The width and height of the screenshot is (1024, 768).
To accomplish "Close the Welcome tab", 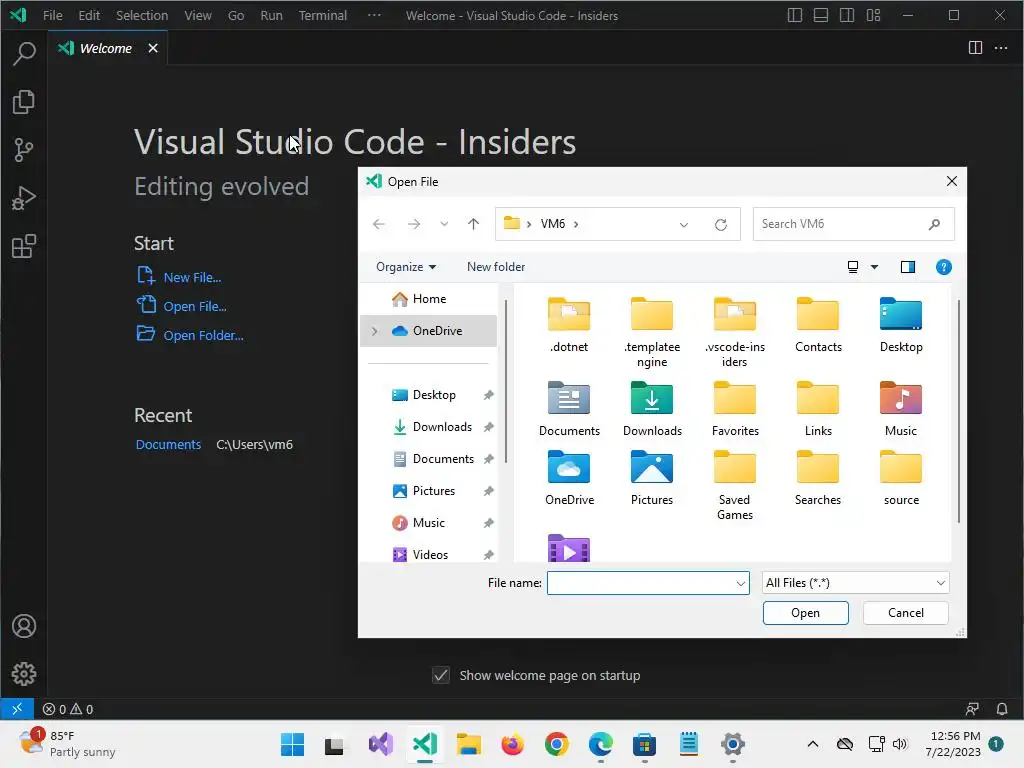I will tap(153, 48).
